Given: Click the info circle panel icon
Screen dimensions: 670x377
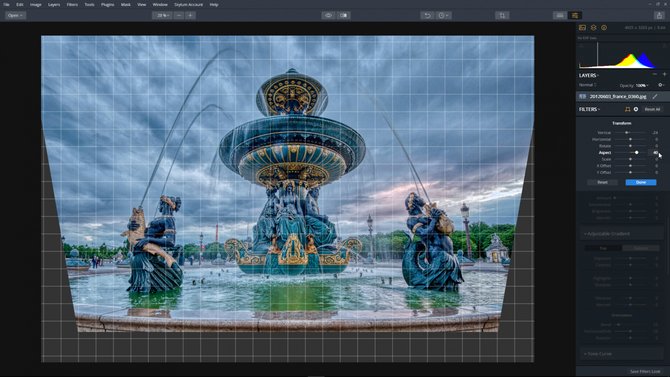Looking at the screenshot, I should (604, 28).
